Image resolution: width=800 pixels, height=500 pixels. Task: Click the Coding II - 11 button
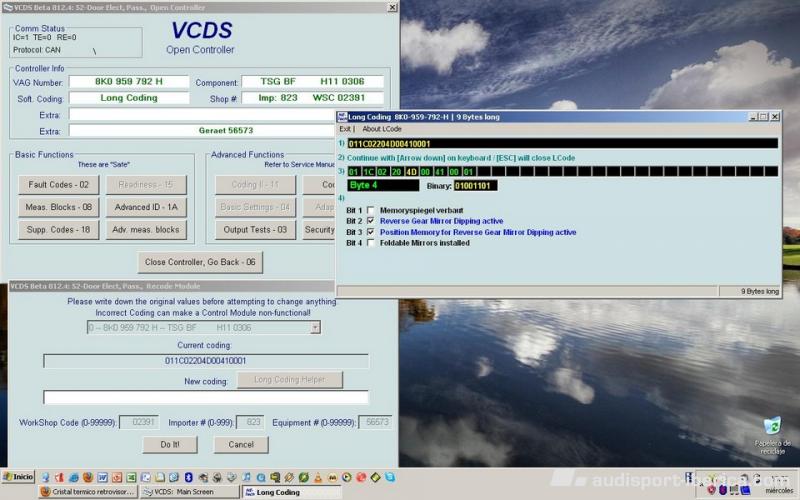pyautogui.click(x=255, y=185)
